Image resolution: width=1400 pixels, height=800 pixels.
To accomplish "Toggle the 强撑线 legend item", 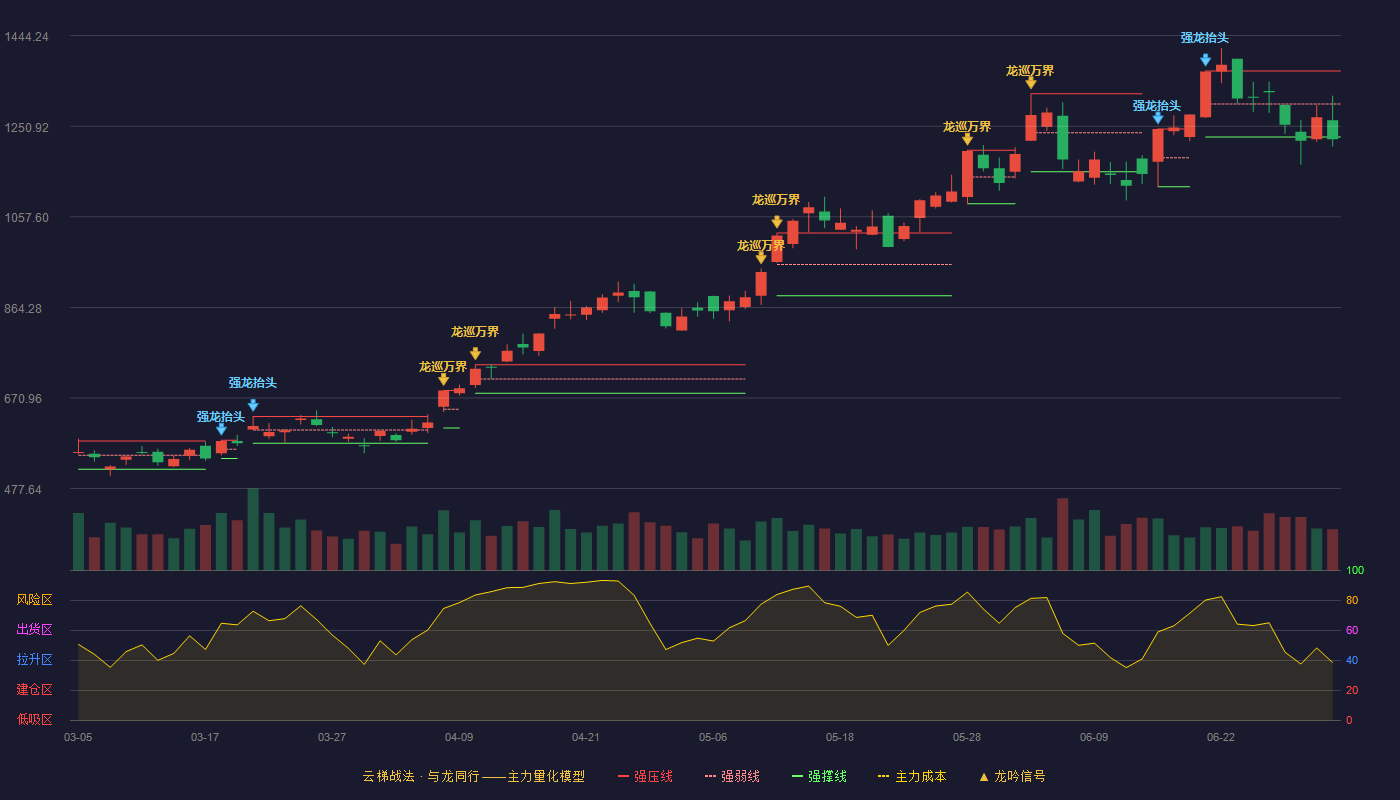I will click(x=819, y=776).
